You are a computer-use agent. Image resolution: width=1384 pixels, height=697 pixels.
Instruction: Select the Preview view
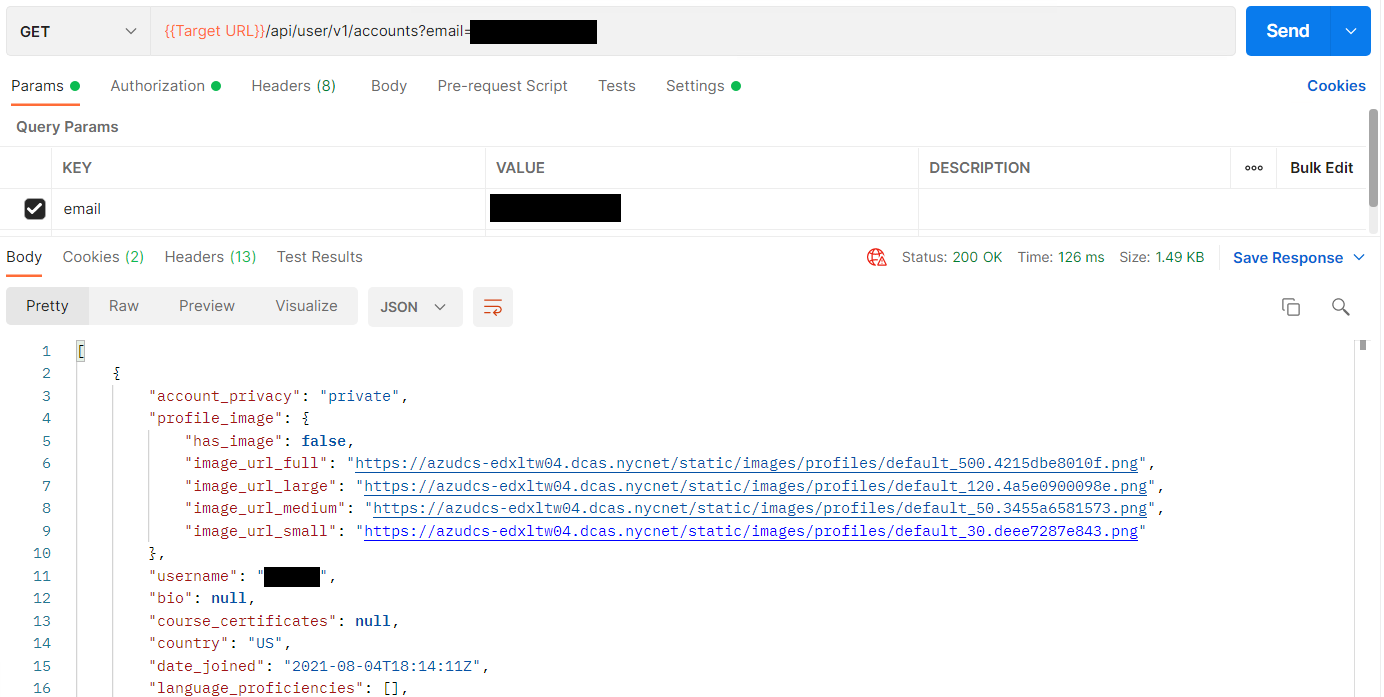(x=207, y=306)
